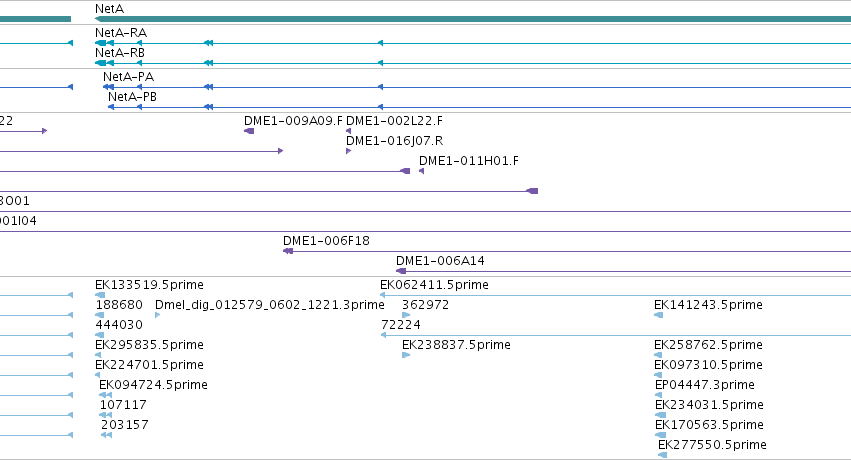This screenshot has width=851, height=460.
Task: Select the EK170563.5prime insertion label
Action: [709, 425]
